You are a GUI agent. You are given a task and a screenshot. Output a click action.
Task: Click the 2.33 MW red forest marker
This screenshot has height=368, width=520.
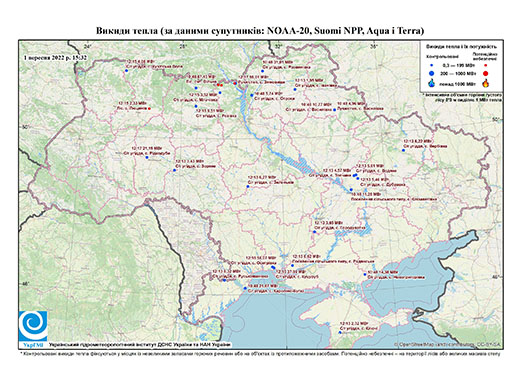click(149, 108)
